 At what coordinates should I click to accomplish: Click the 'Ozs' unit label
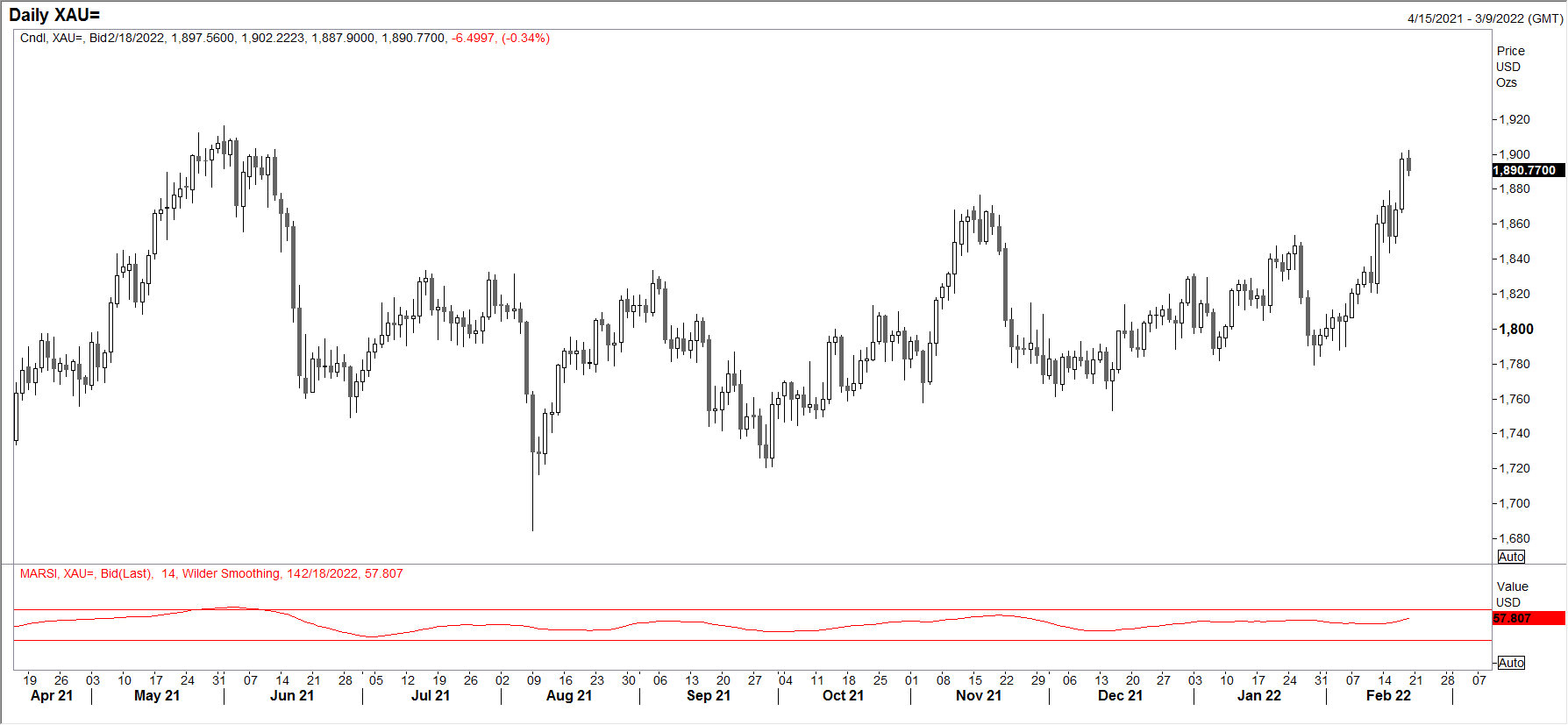[1507, 82]
